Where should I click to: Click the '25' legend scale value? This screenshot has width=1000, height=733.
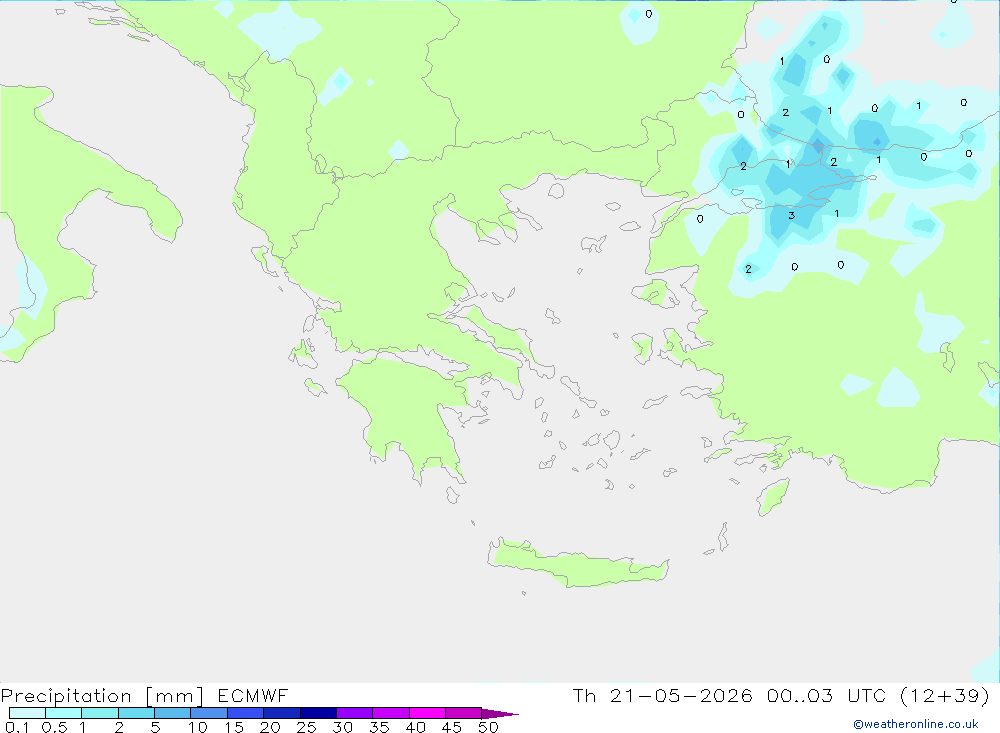click(x=306, y=727)
